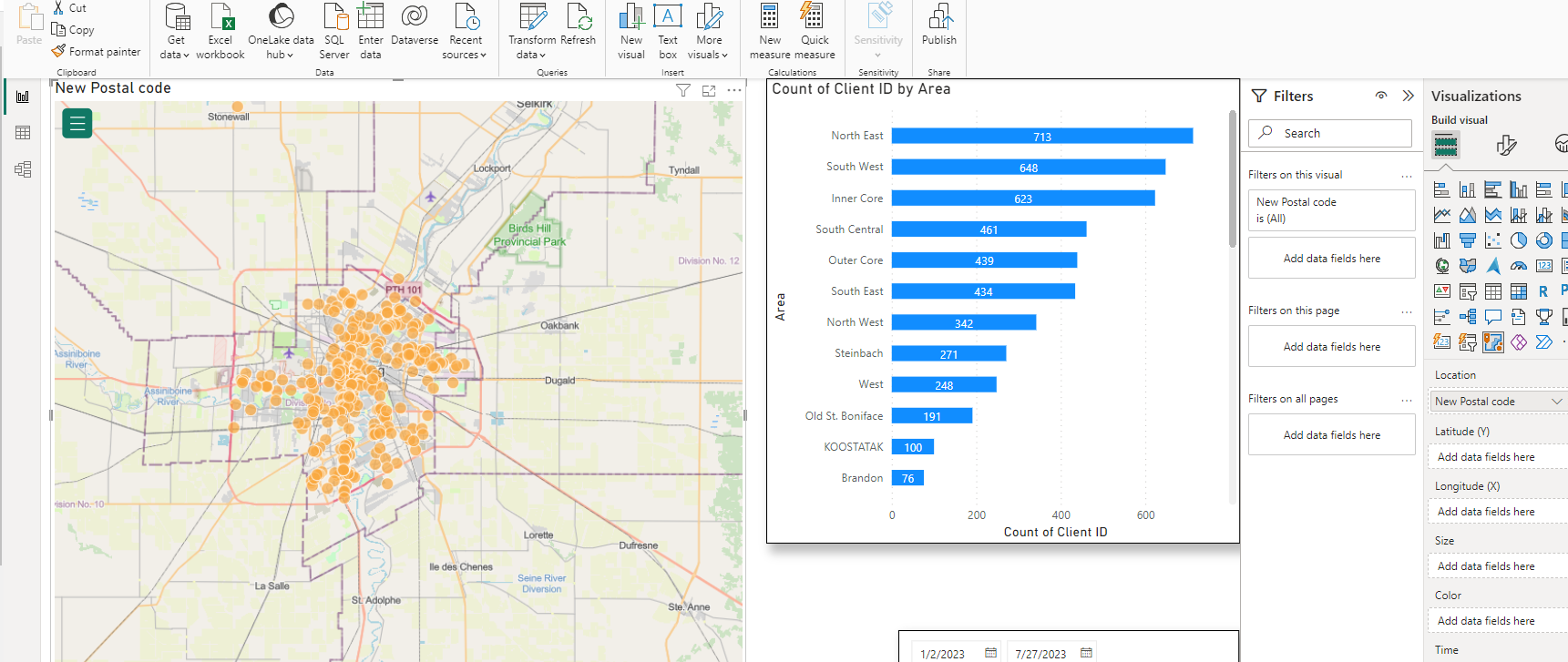Open Transform data dropdown
Viewport: 1568px width, 662px height.
532,32
